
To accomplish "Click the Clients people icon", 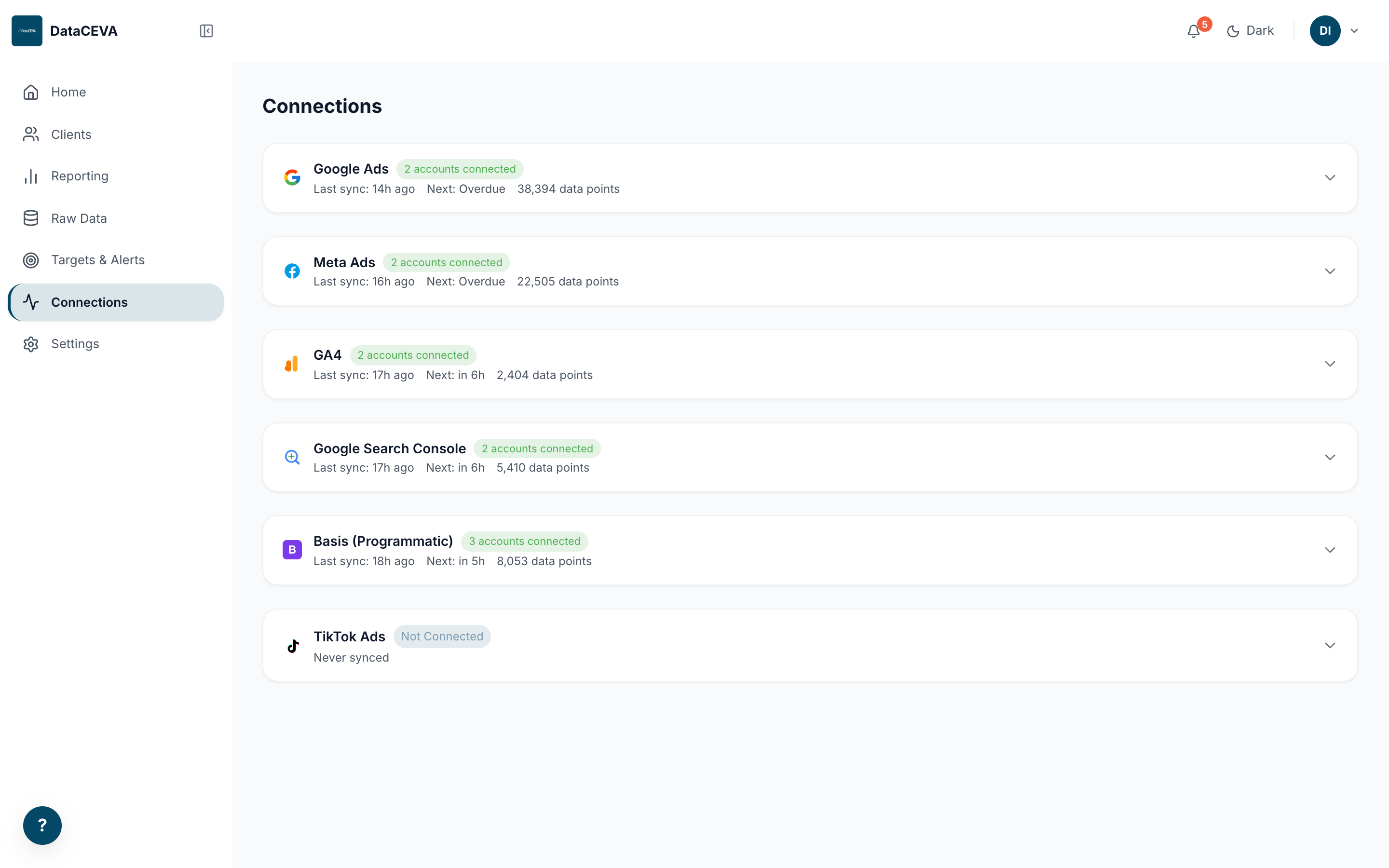I will point(31,135).
